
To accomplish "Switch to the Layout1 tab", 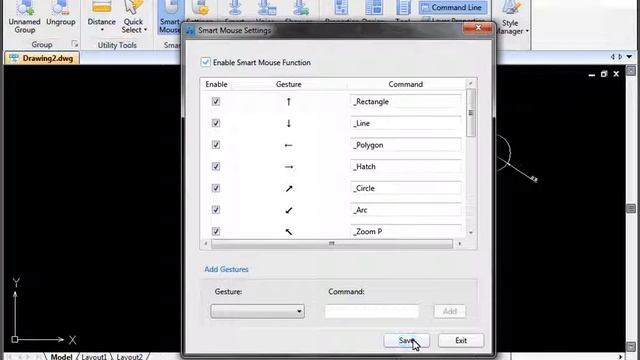I will pyautogui.click(x=93, y=356).
